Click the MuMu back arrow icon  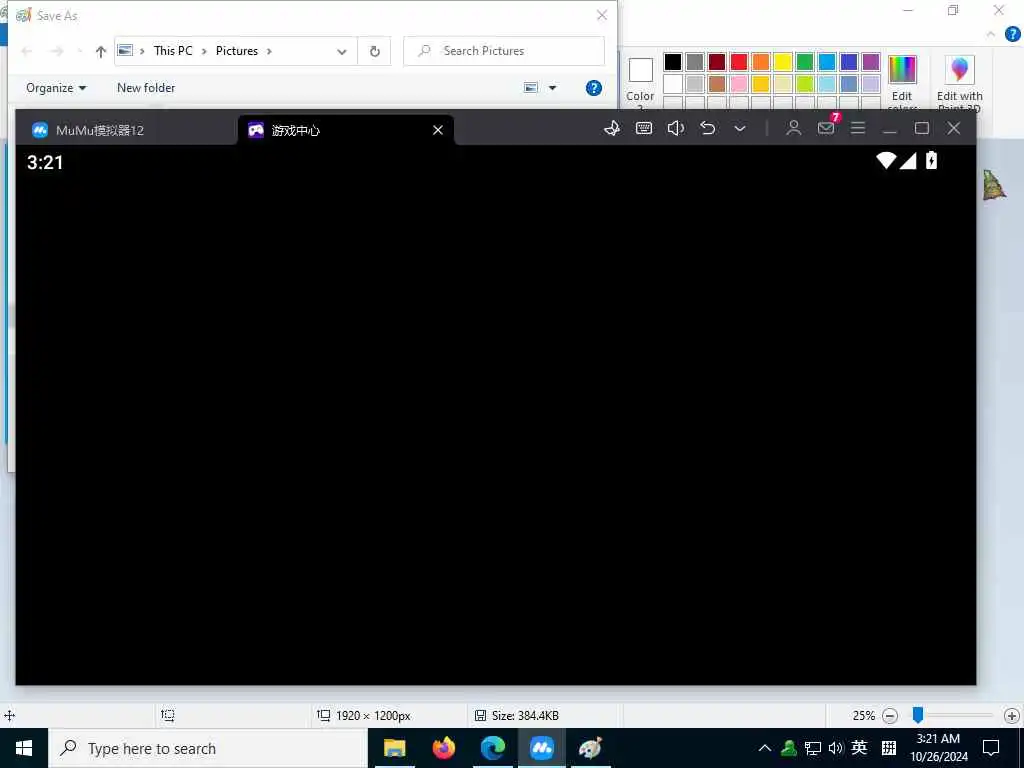click(708, 128)
